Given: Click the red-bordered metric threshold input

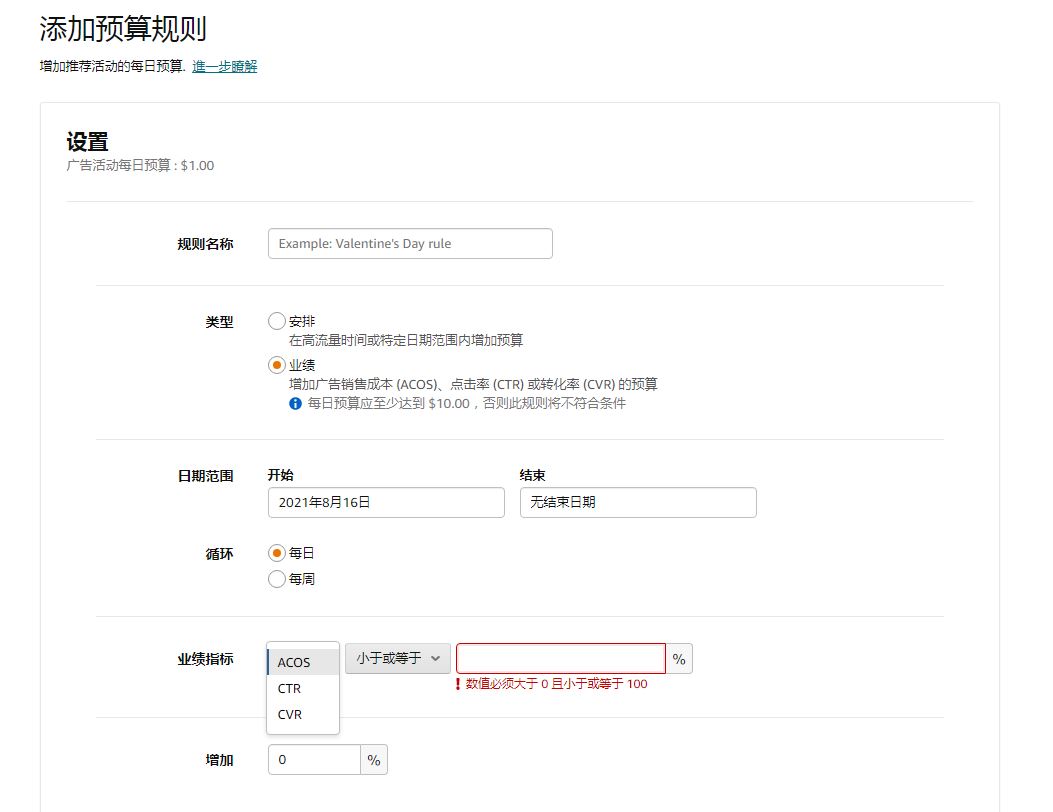Looking at the screenshot, I should click(561, 658).
